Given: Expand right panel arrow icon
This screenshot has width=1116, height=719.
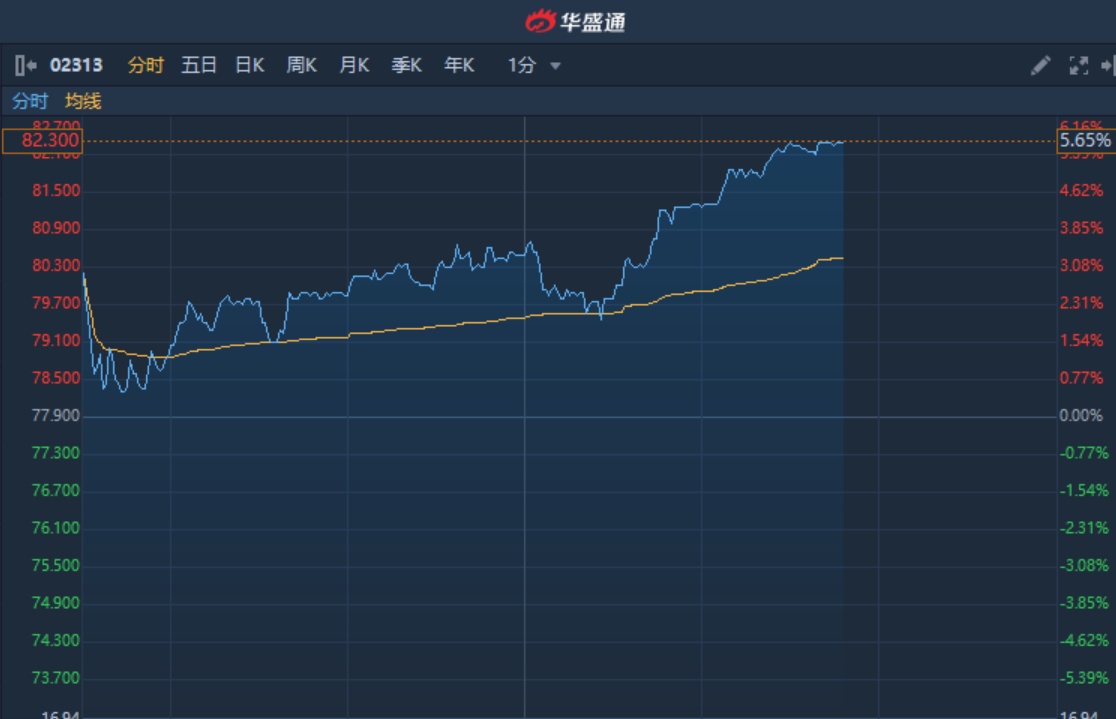Looking at the screenshot, I should [1107, 66].
